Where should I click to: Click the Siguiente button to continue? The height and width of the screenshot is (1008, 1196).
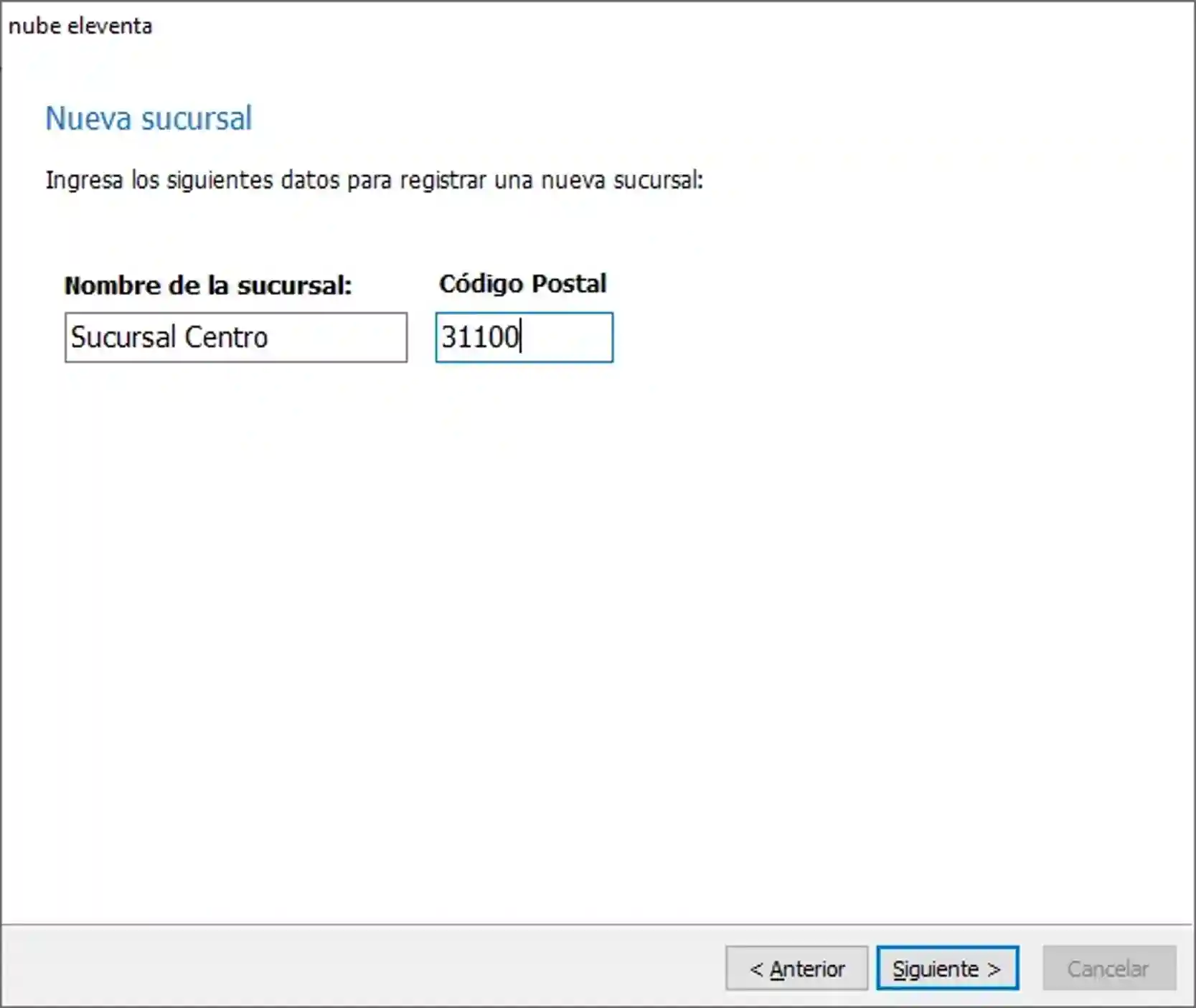coord(946,969)
